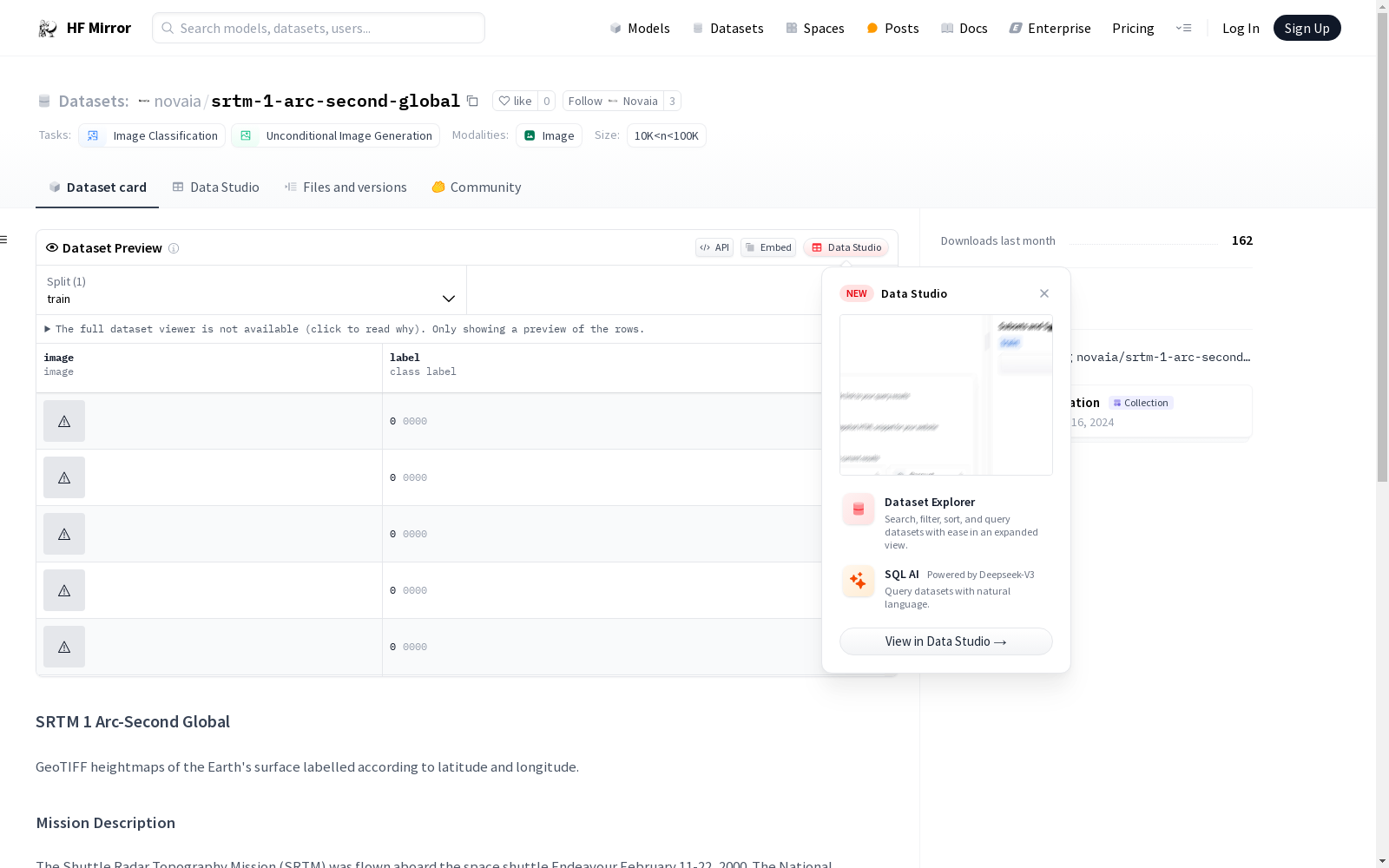
Task: Open the navigation more-menu icon
Action: pos(1183,28)
